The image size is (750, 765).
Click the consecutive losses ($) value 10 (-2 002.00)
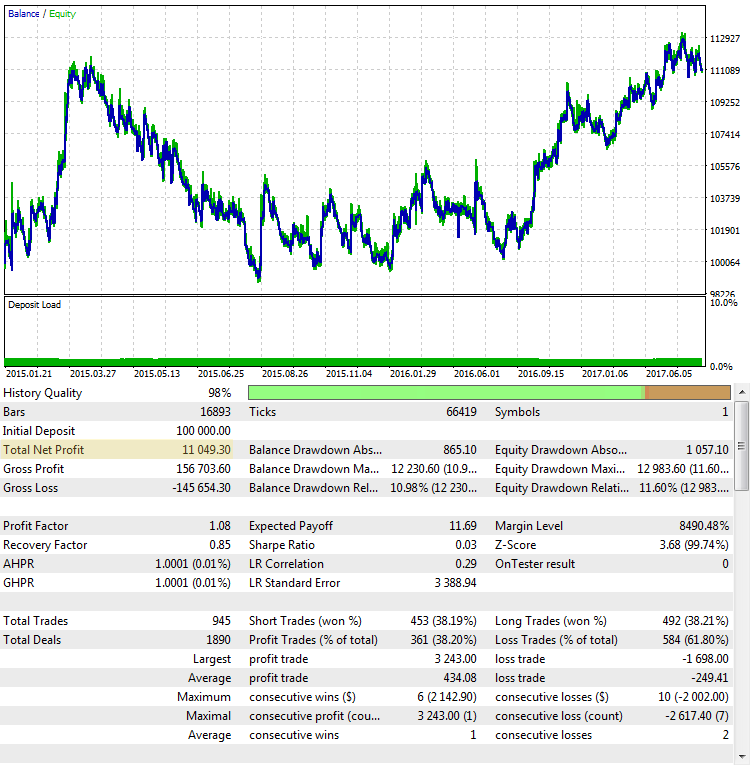[693, 697]
